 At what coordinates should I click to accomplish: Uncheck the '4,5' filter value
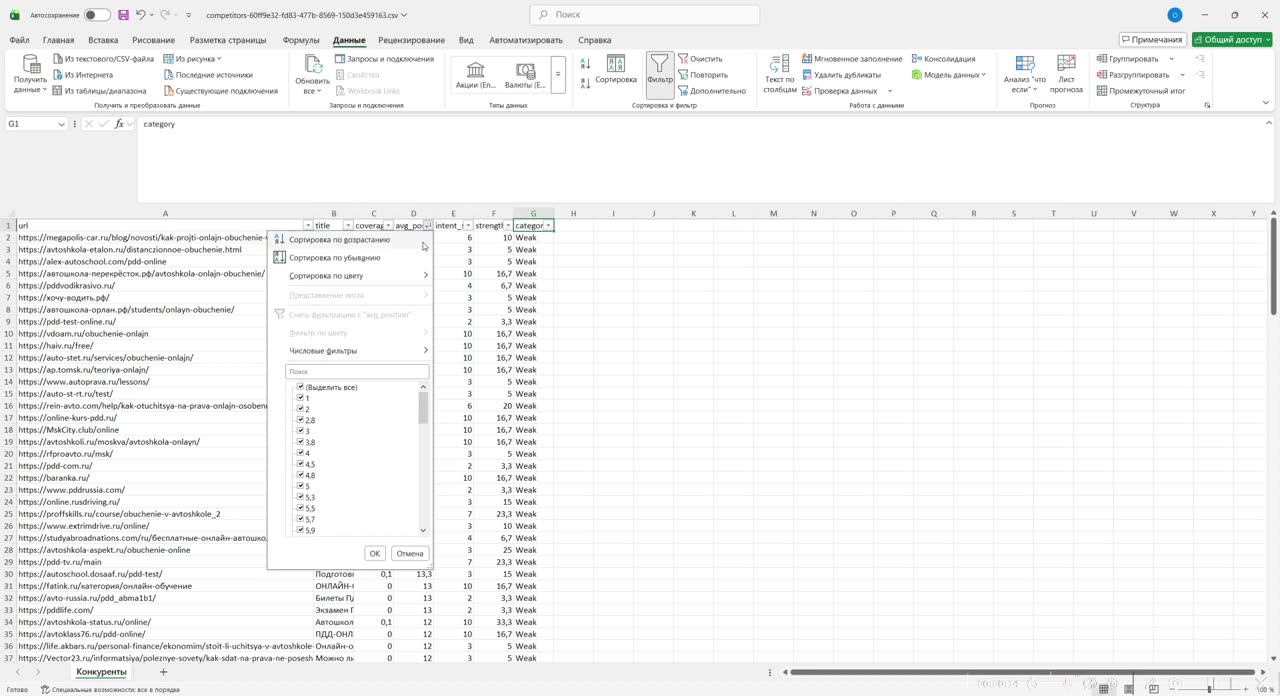[301, 464]
